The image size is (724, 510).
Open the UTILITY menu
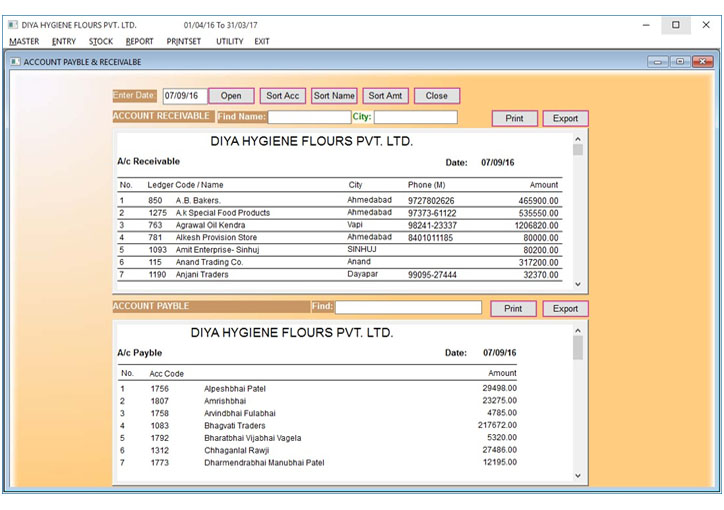coord(229,41)
